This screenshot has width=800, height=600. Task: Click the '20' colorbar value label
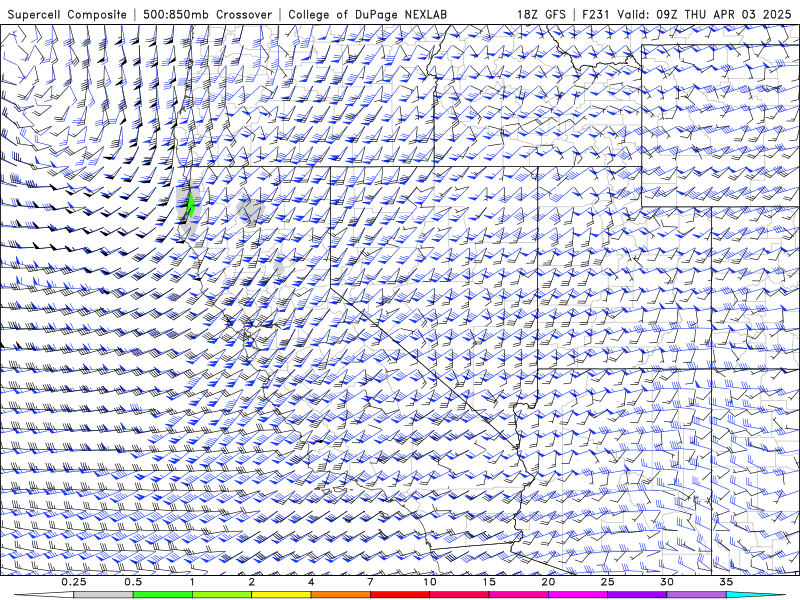tap(548, 582)
